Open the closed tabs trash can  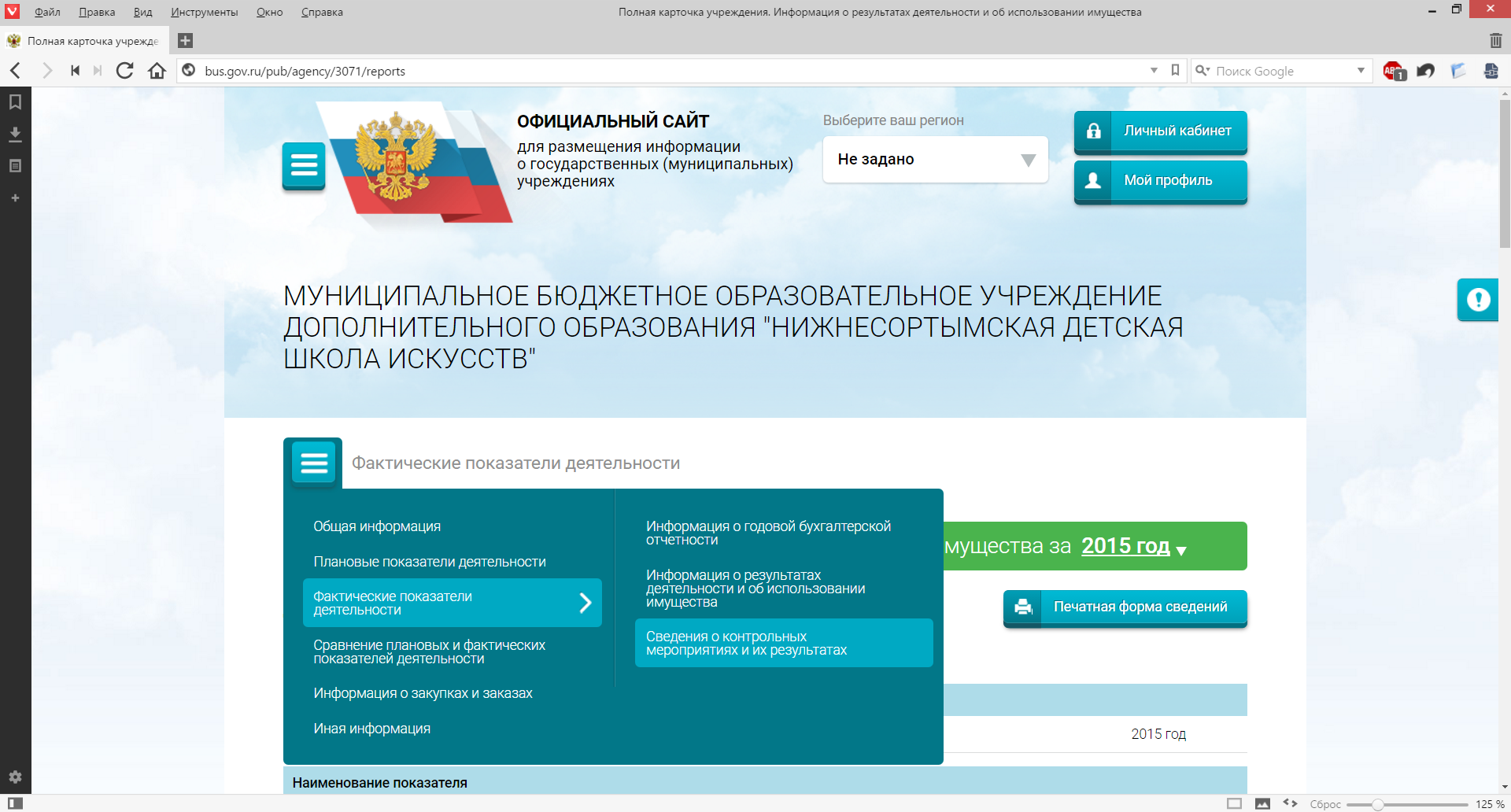point(1495,40)
